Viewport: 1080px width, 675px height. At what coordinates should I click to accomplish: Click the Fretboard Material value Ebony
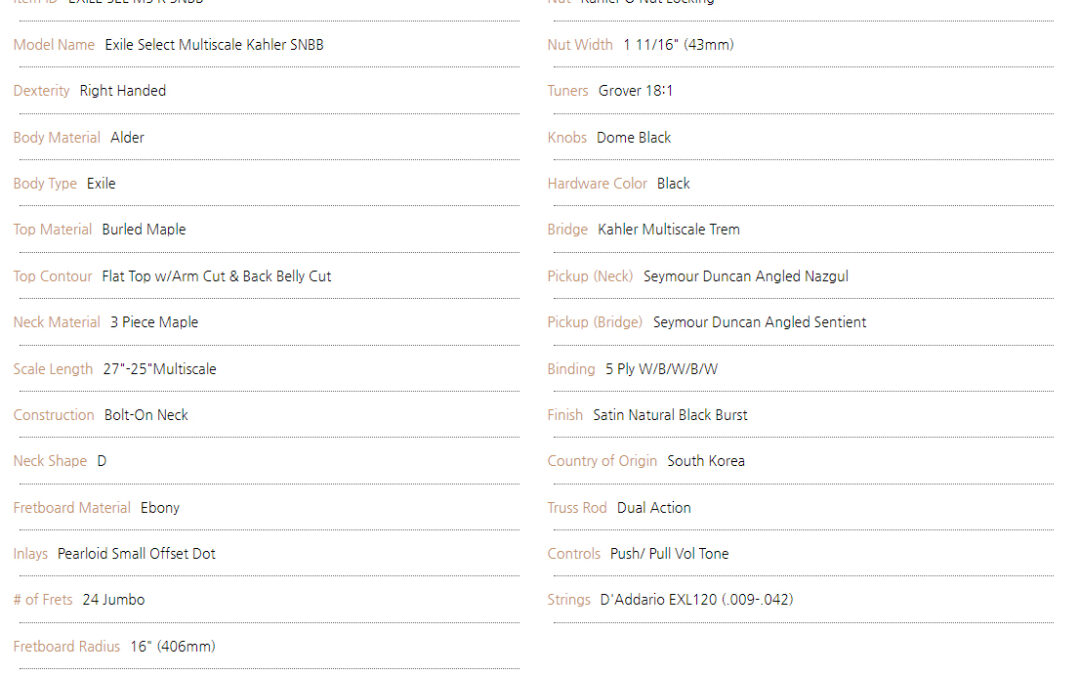click(x=160, y=508)
